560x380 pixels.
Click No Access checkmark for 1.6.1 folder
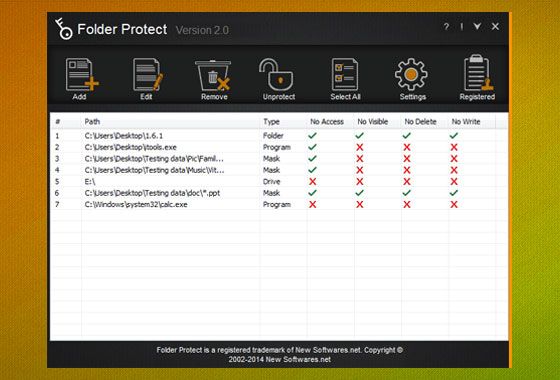coord(312,135)
